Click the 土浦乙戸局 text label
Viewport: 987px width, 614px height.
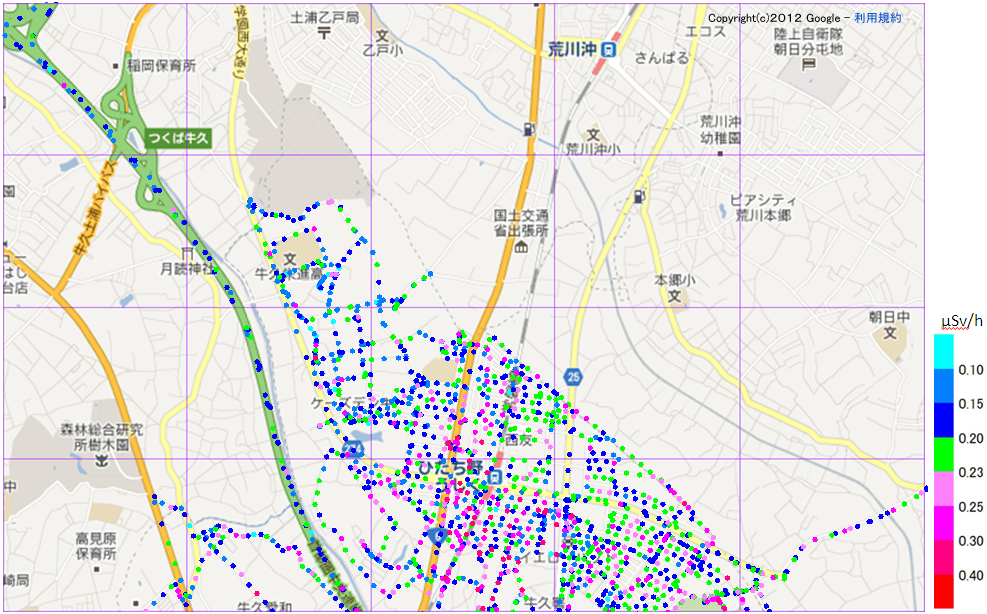pyautogui.click(x=324, y=18)
